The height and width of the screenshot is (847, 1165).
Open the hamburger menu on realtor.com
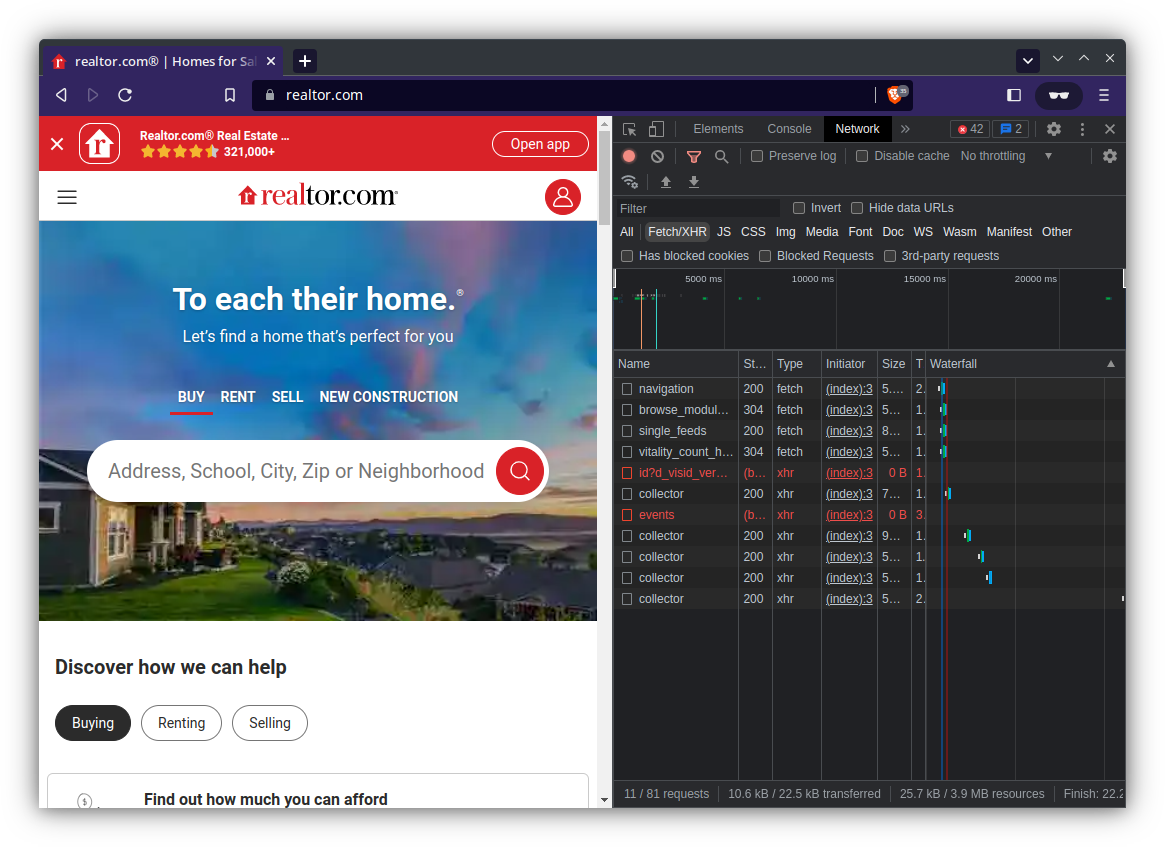point(67,197)
